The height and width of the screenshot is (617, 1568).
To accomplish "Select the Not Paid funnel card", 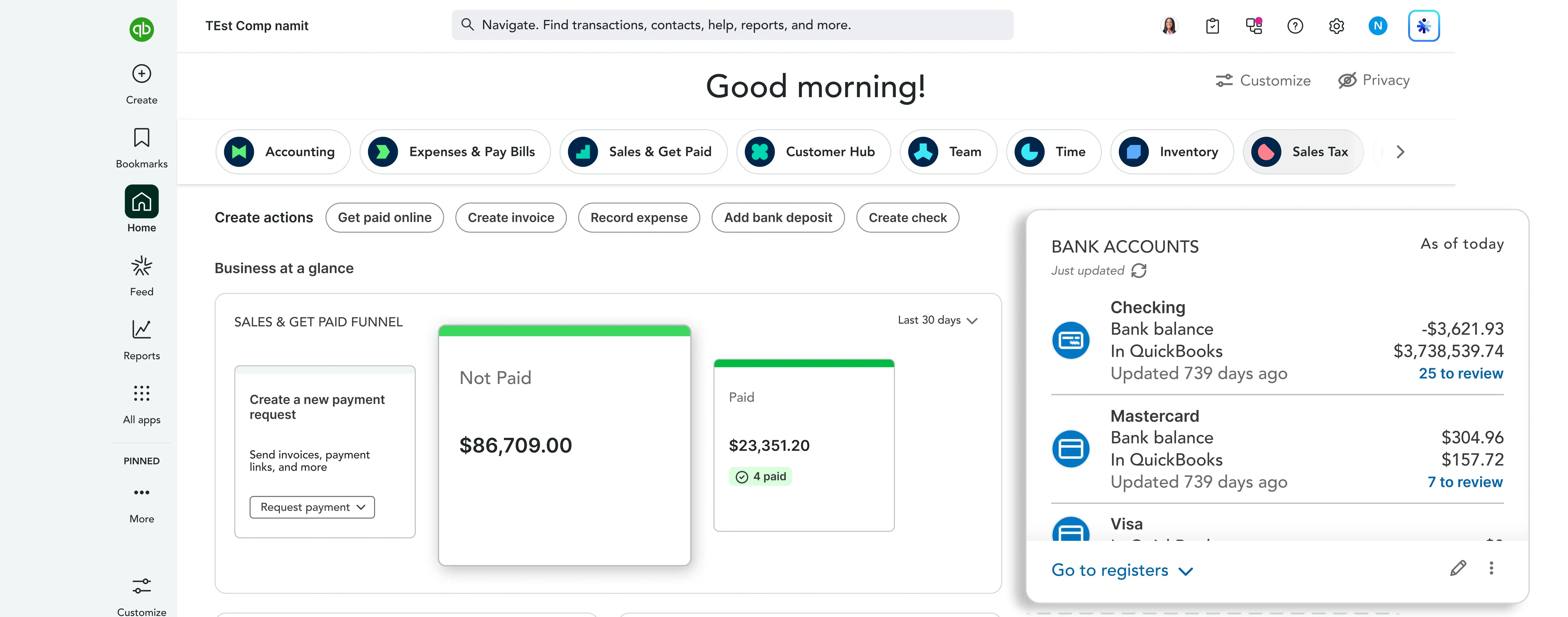I will [564, 445].
